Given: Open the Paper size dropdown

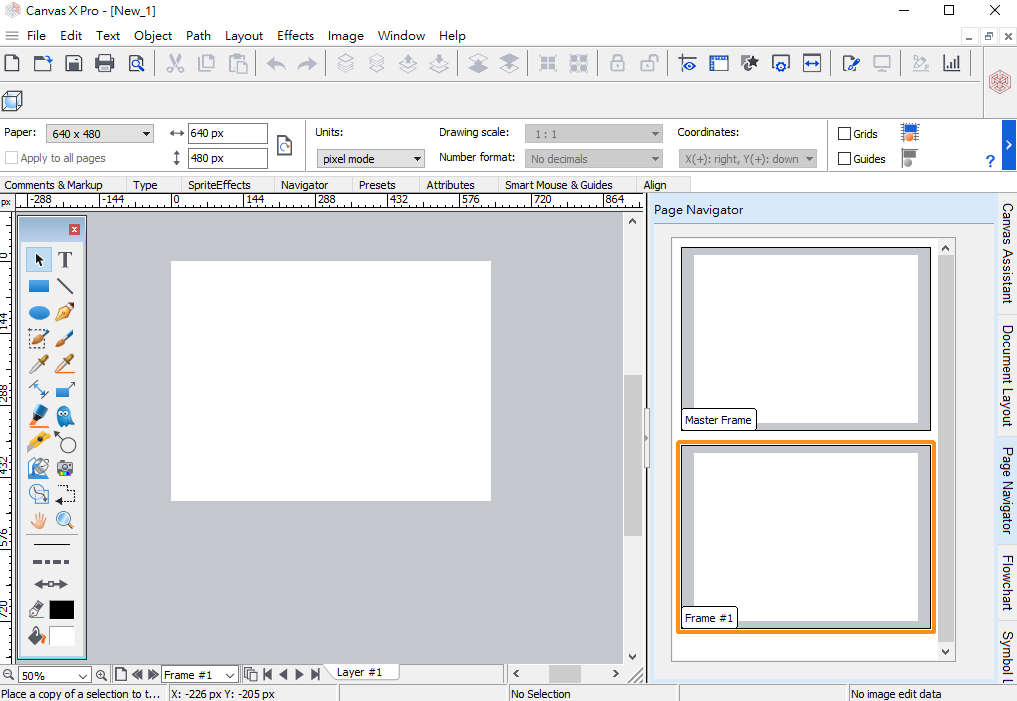Looking at the screenshot, I should [x=100, y=134].
